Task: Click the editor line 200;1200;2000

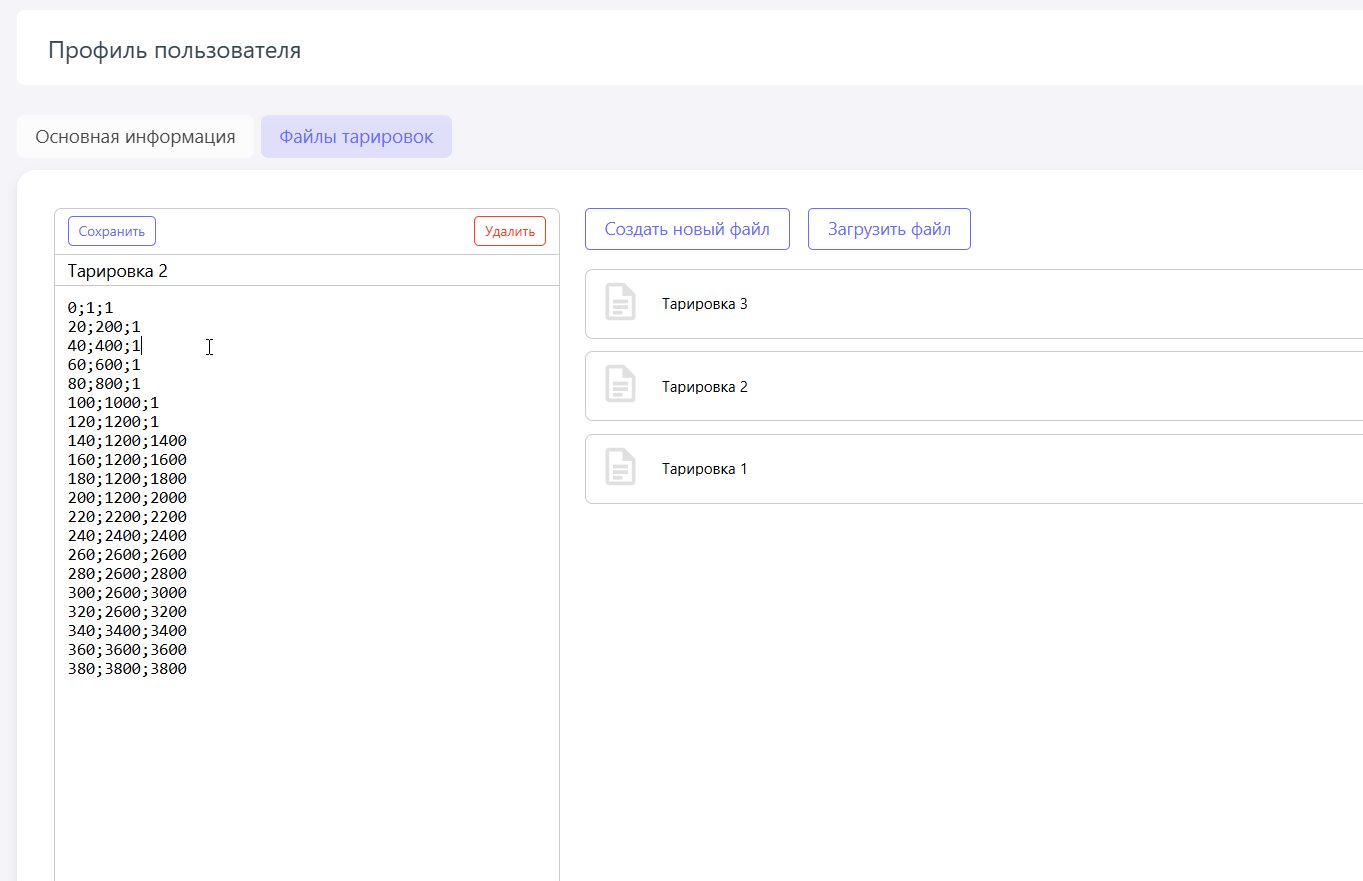Action: click(127, 498)
